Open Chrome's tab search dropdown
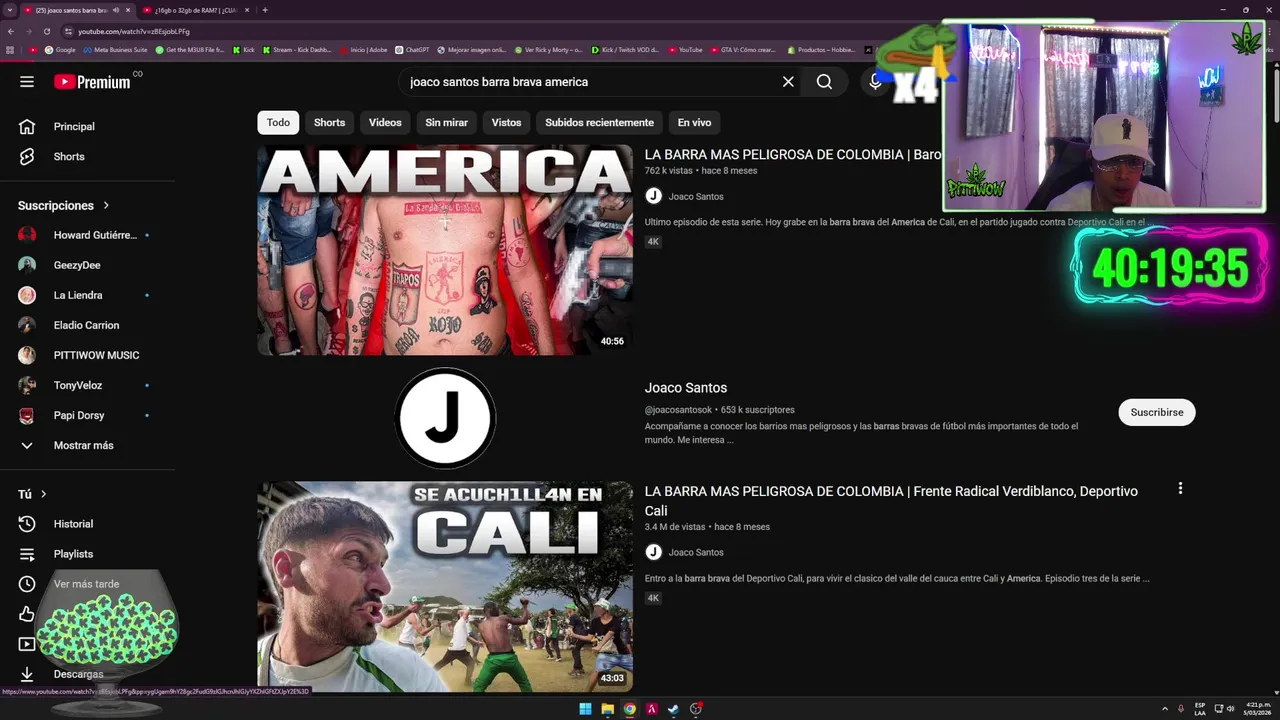 click(10, 10)
